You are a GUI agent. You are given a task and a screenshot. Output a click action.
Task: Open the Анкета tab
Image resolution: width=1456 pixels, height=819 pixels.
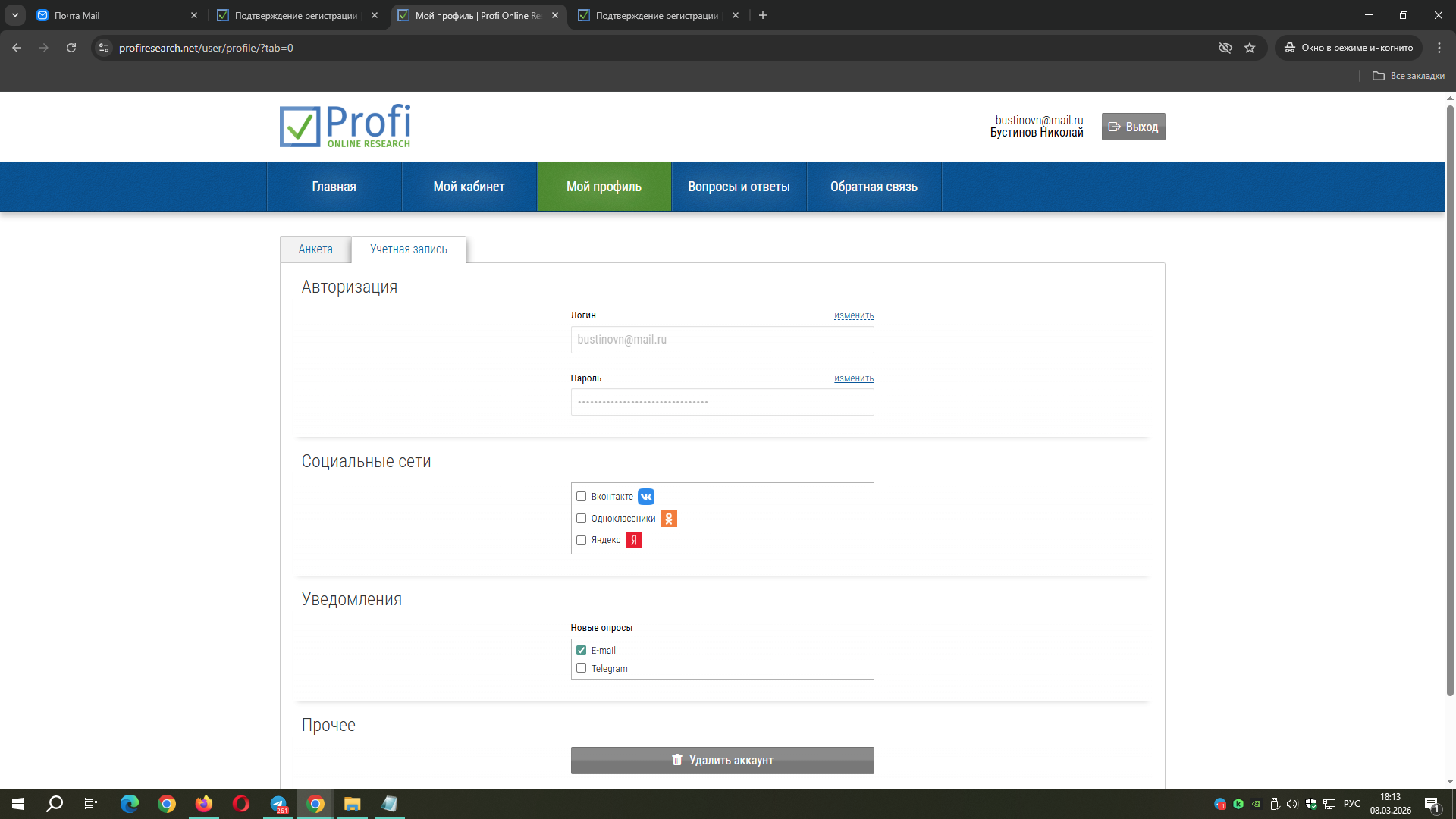(x=315, y=249)
